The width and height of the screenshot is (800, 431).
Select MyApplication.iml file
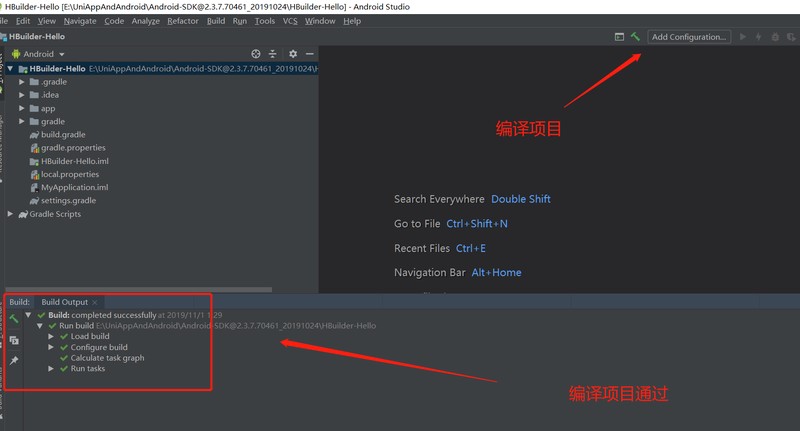(74, 188)
